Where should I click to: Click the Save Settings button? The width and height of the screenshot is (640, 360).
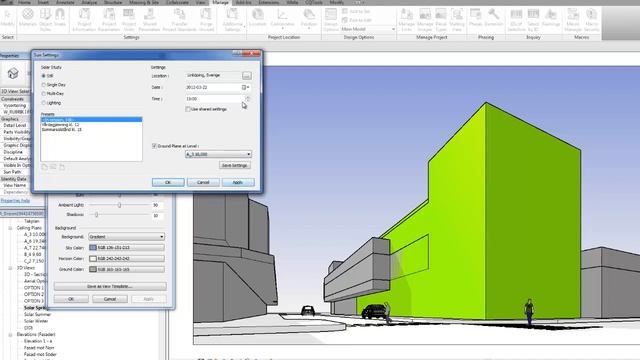[x=235, y=165]
